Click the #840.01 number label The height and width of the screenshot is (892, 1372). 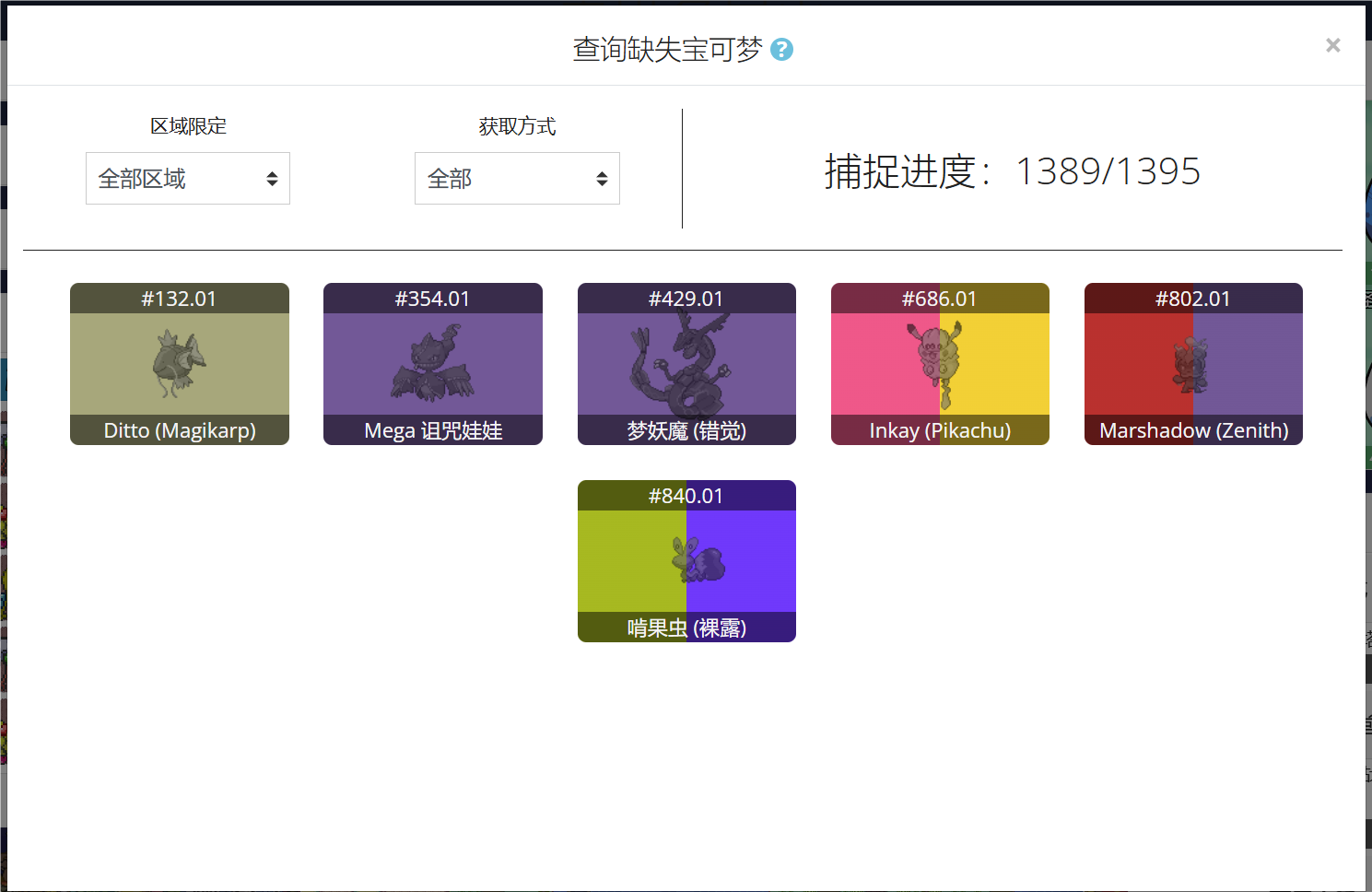686,496
